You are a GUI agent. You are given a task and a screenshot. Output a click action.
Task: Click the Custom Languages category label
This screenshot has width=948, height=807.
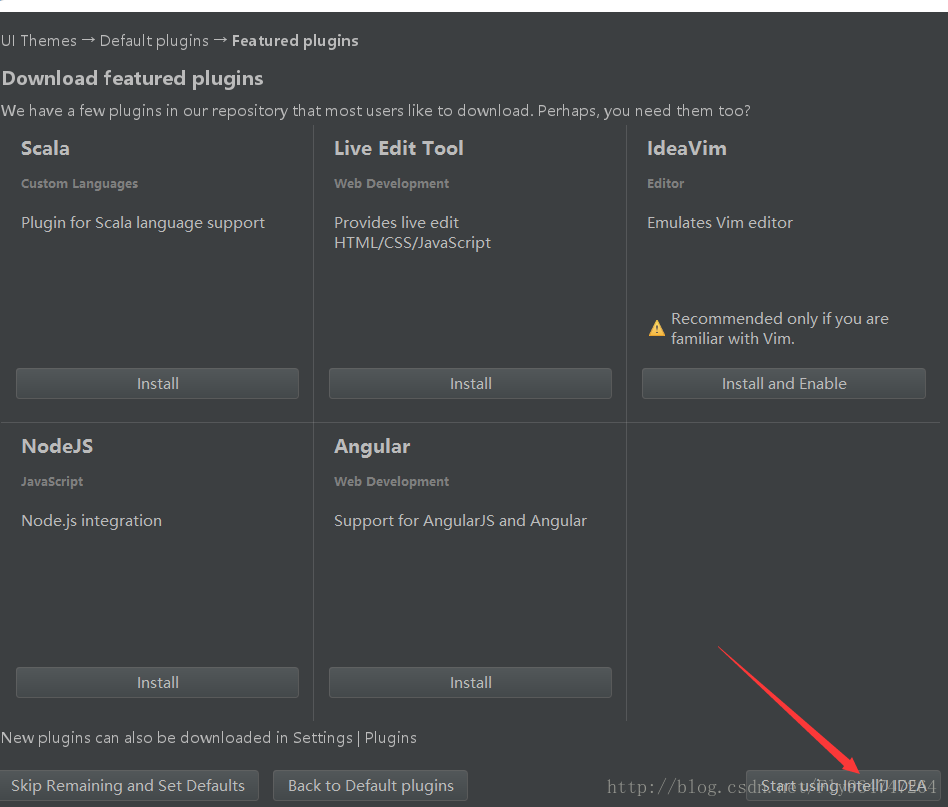(80, 184)
